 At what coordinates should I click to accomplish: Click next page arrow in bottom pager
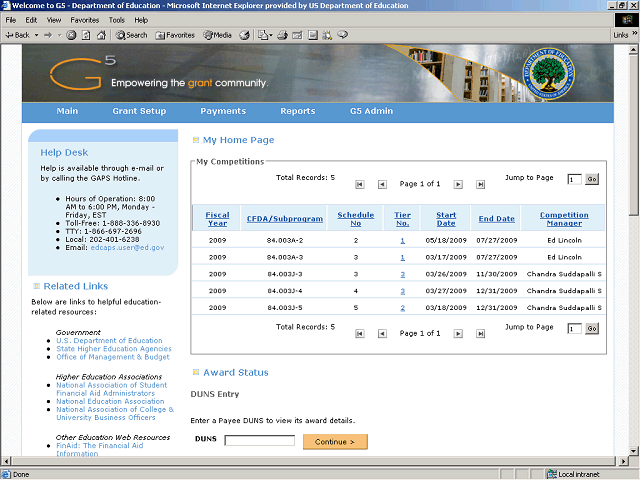[x=458, y=334]
